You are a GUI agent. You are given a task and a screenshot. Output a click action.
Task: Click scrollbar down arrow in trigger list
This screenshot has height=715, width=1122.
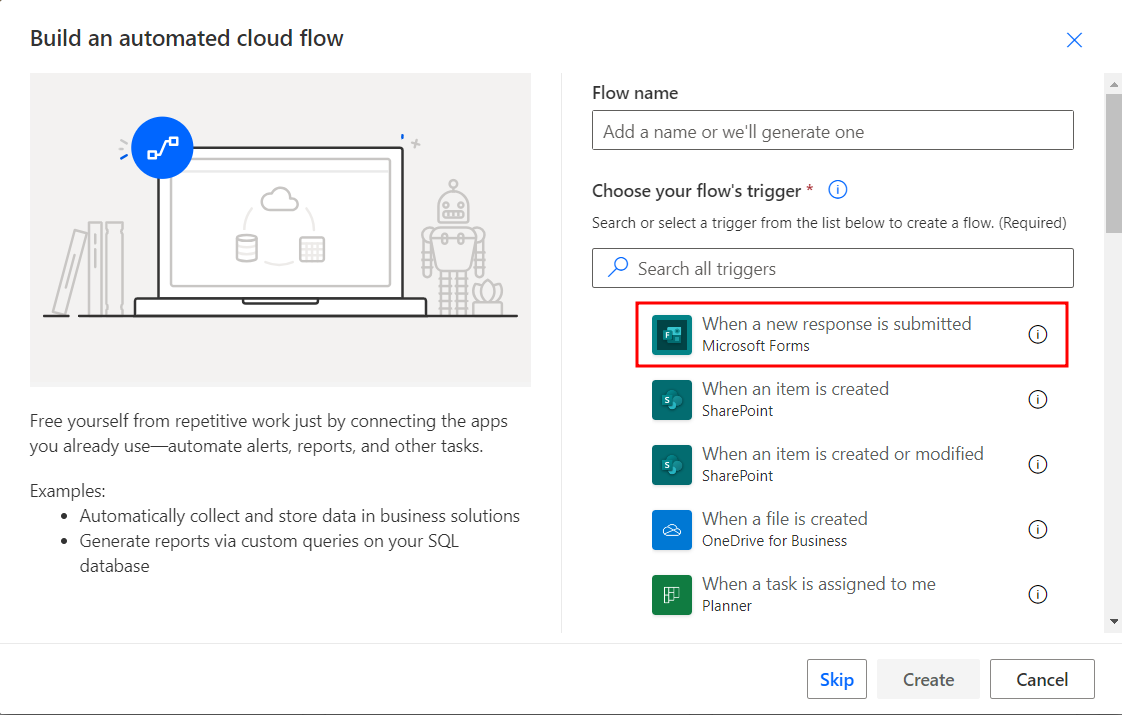[1113, 621]
